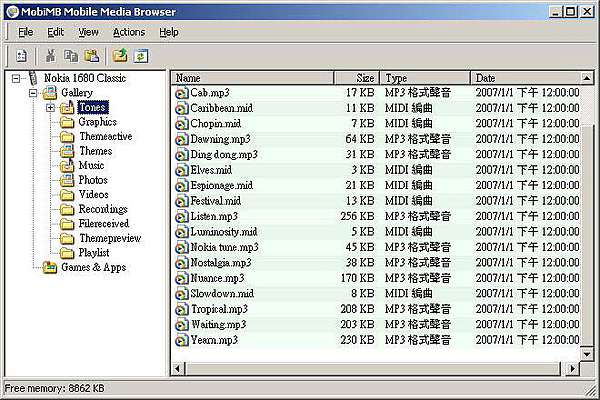Click the Nokia tune.mp3 file icon

tap(181, 248)
